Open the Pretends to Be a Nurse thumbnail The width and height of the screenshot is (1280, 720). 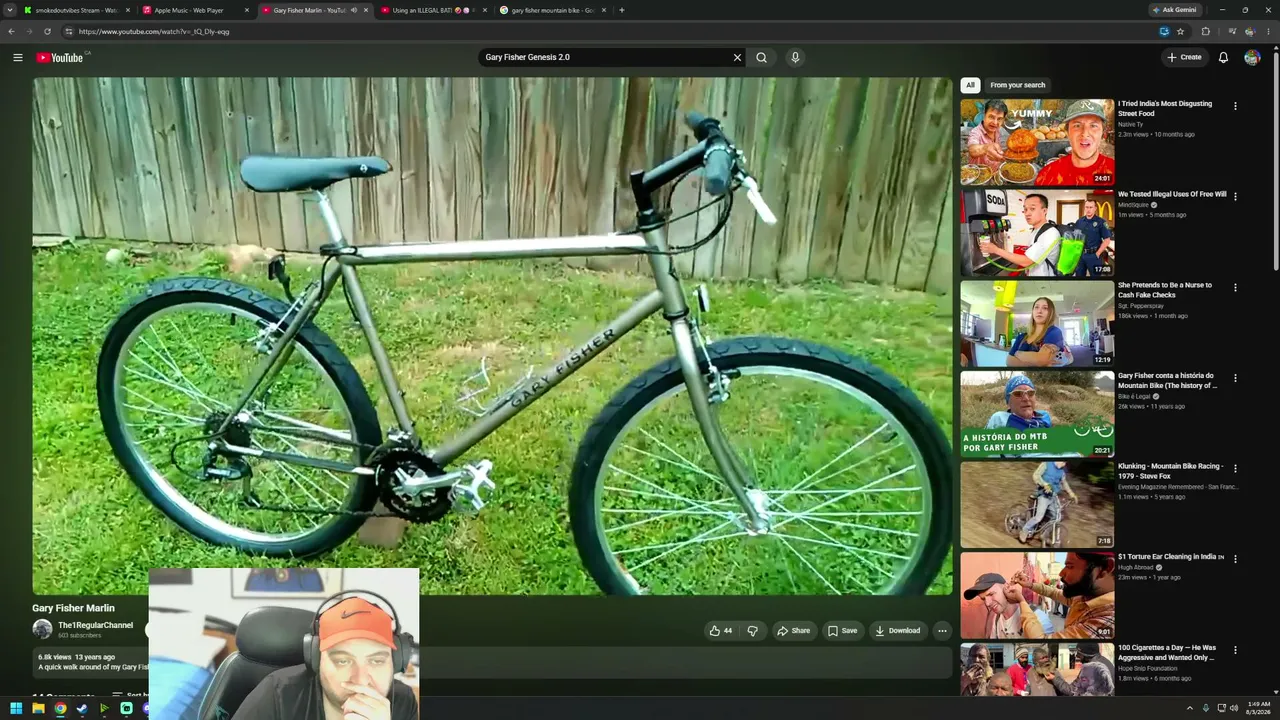(x=1037, y=323)
